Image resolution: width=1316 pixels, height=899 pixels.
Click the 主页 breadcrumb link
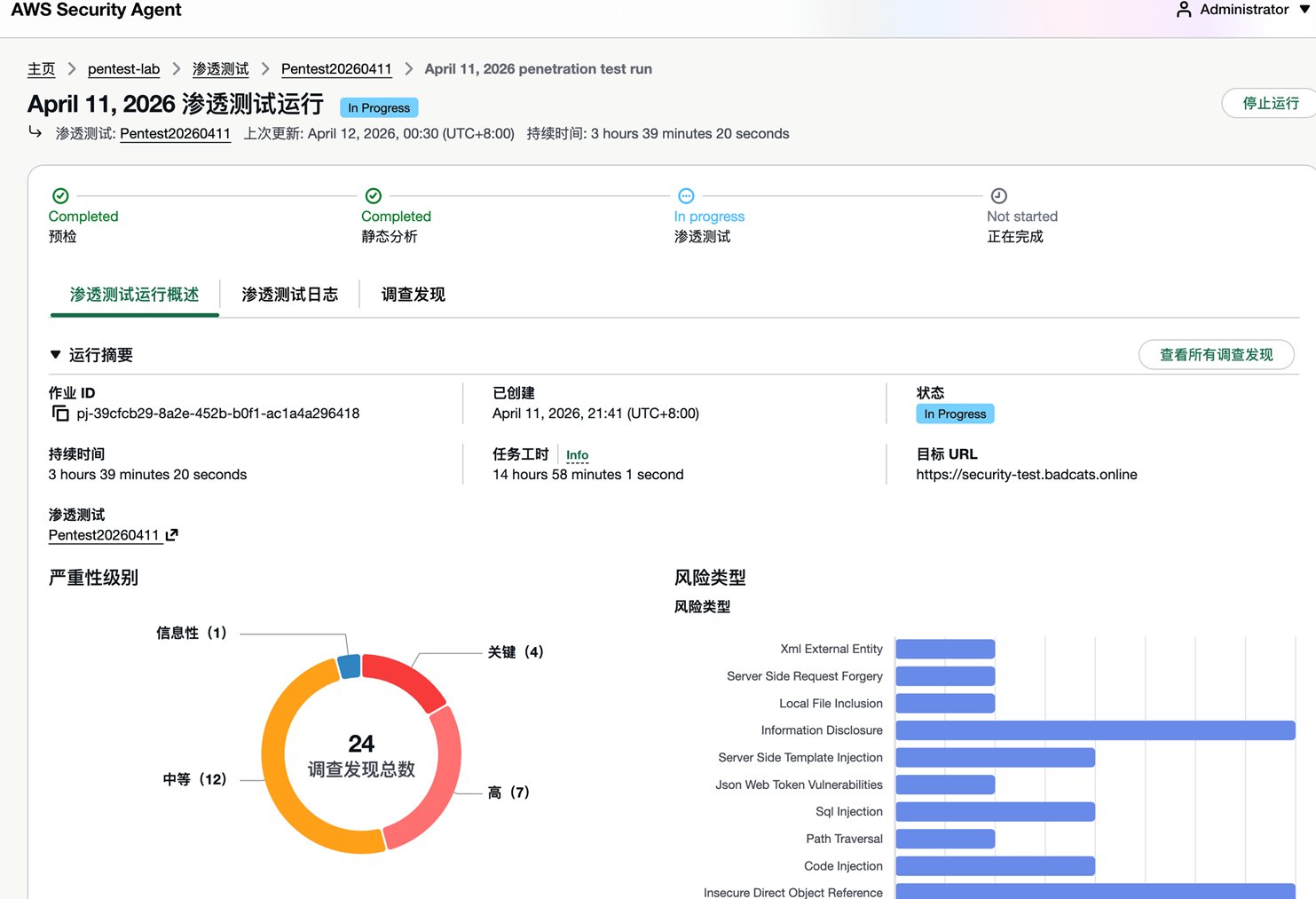(41, 69)
